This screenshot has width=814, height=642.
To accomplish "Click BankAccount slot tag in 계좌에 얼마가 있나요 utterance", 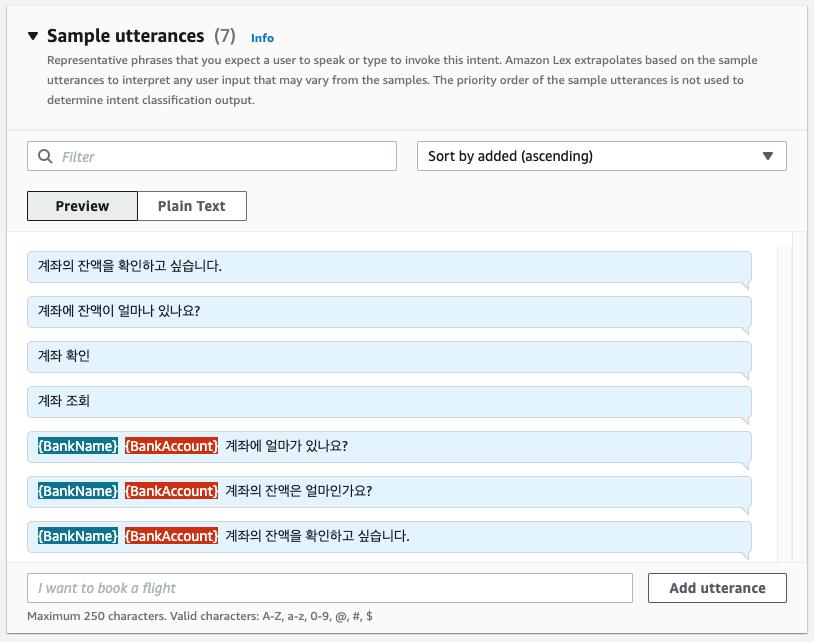I will (171, 446).
